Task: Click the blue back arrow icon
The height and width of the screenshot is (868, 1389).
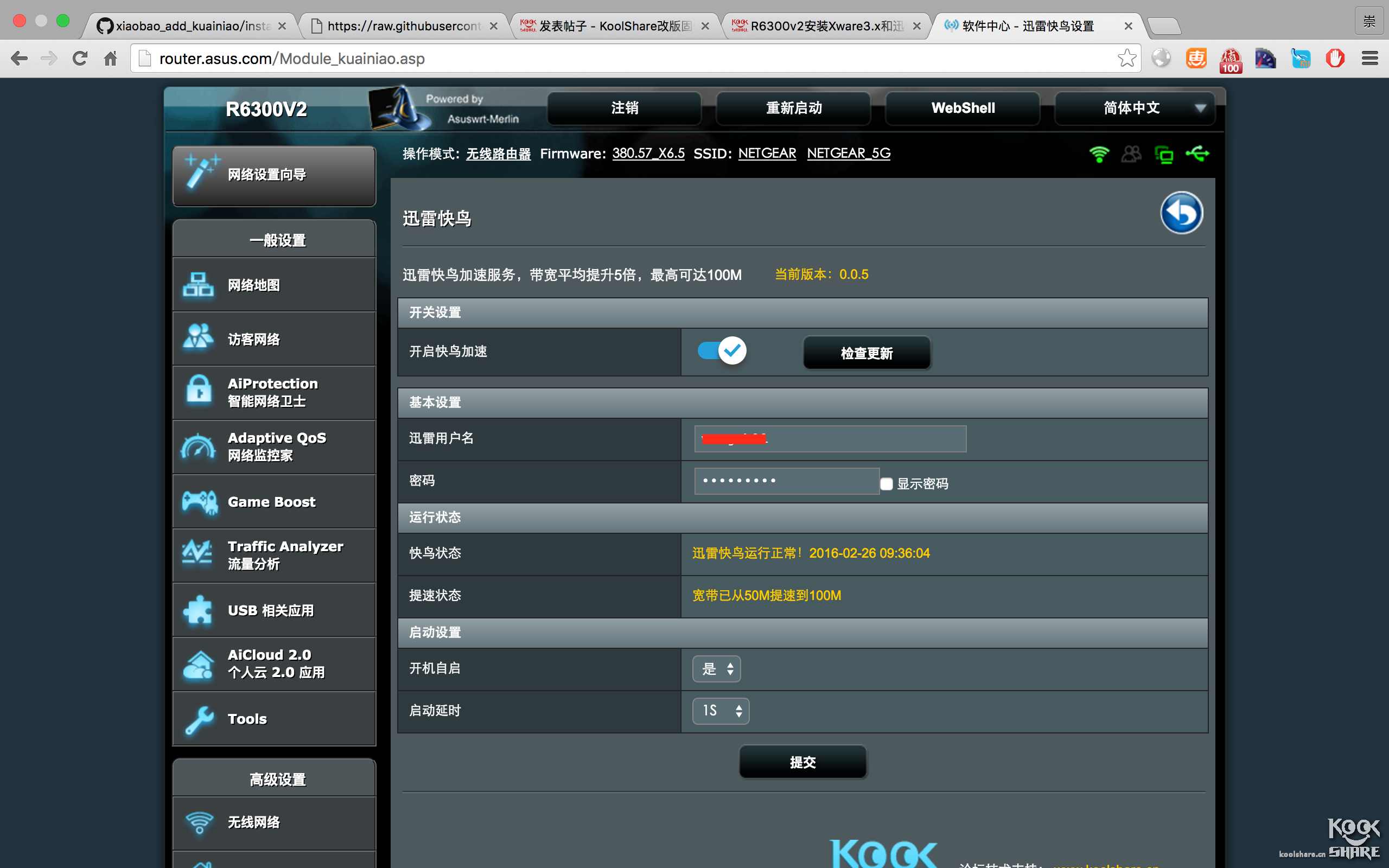Action: [x=1181, y=213]
